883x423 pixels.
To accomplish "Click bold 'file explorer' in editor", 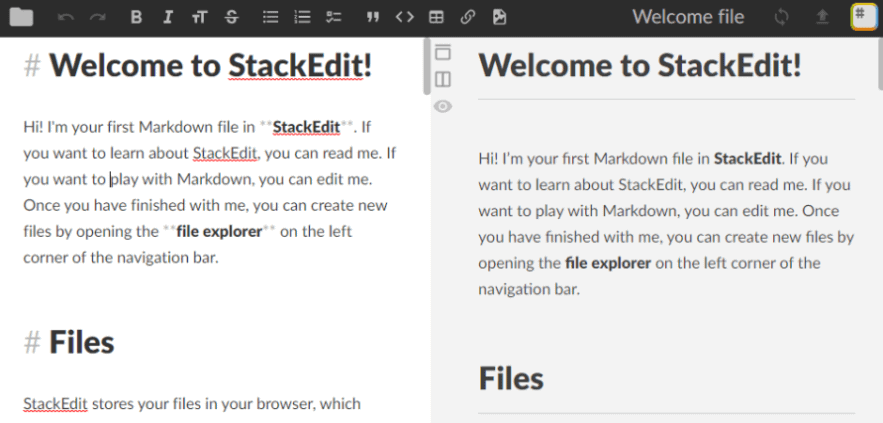I will (x=220, y=231).
